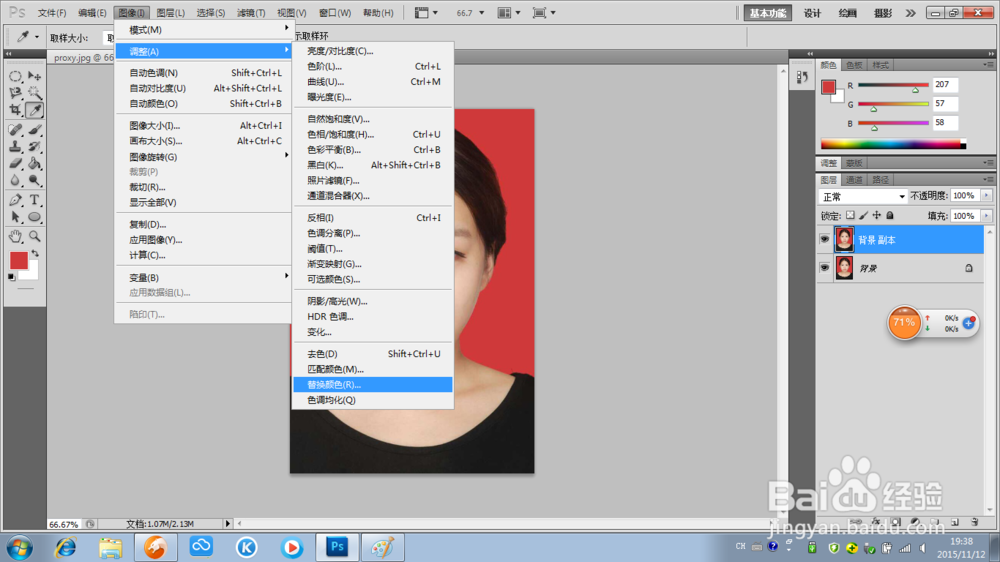Select the Type tool
This screenshot has width=1000, height=562.
tap(34, 200)
